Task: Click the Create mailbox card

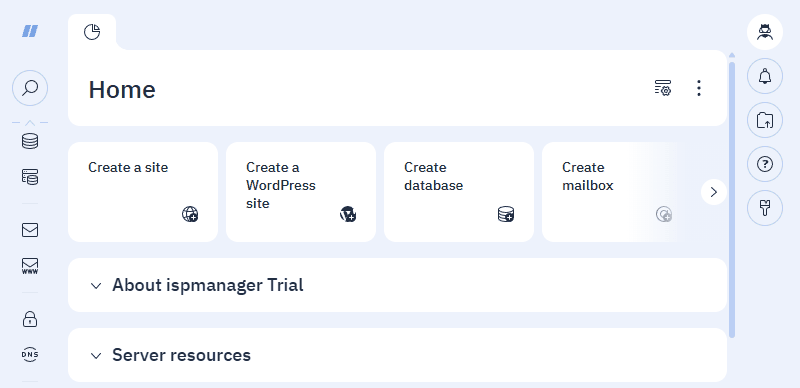Action: (612, 192)
